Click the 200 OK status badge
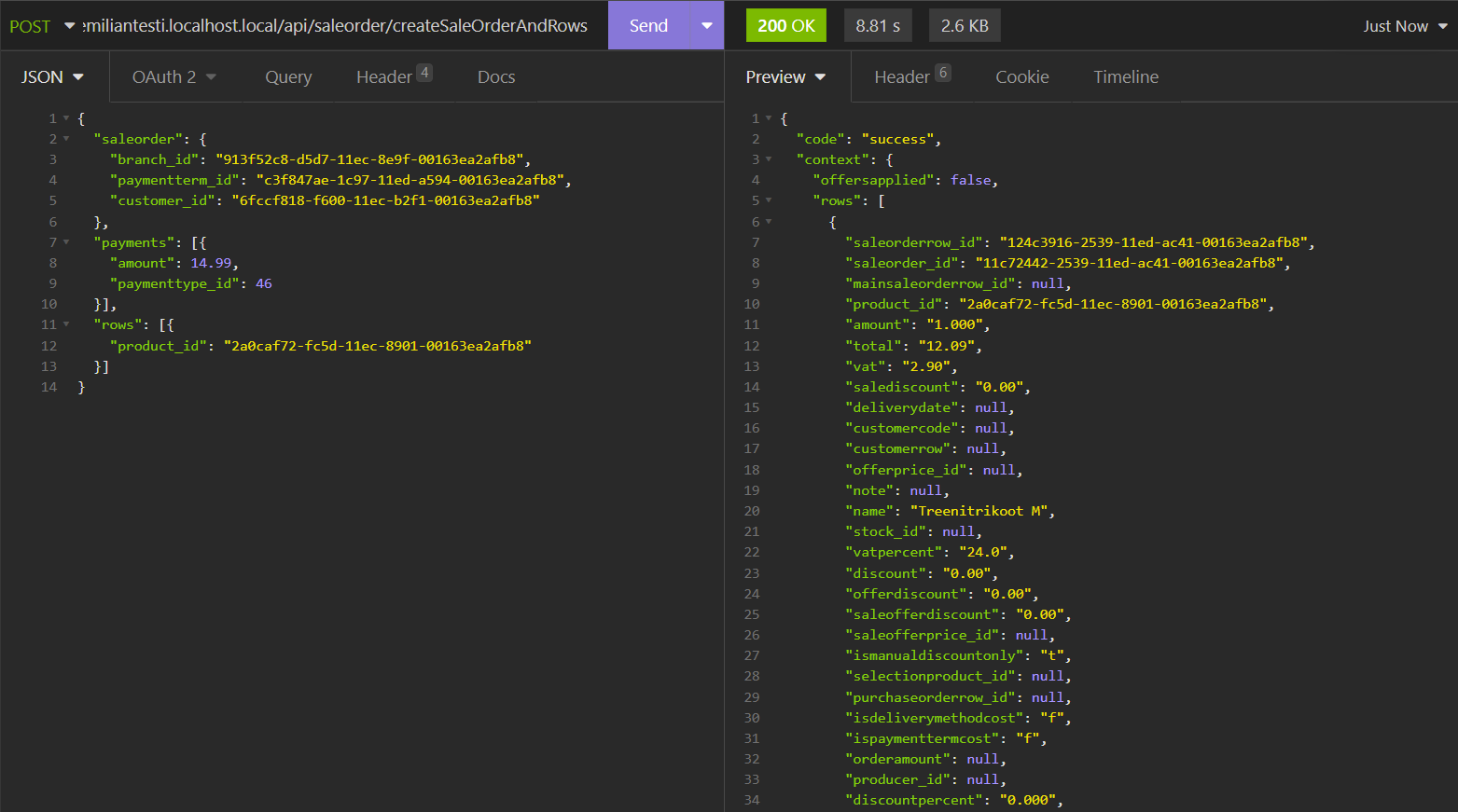This screenshot has height=812, width=1458. 785,26
